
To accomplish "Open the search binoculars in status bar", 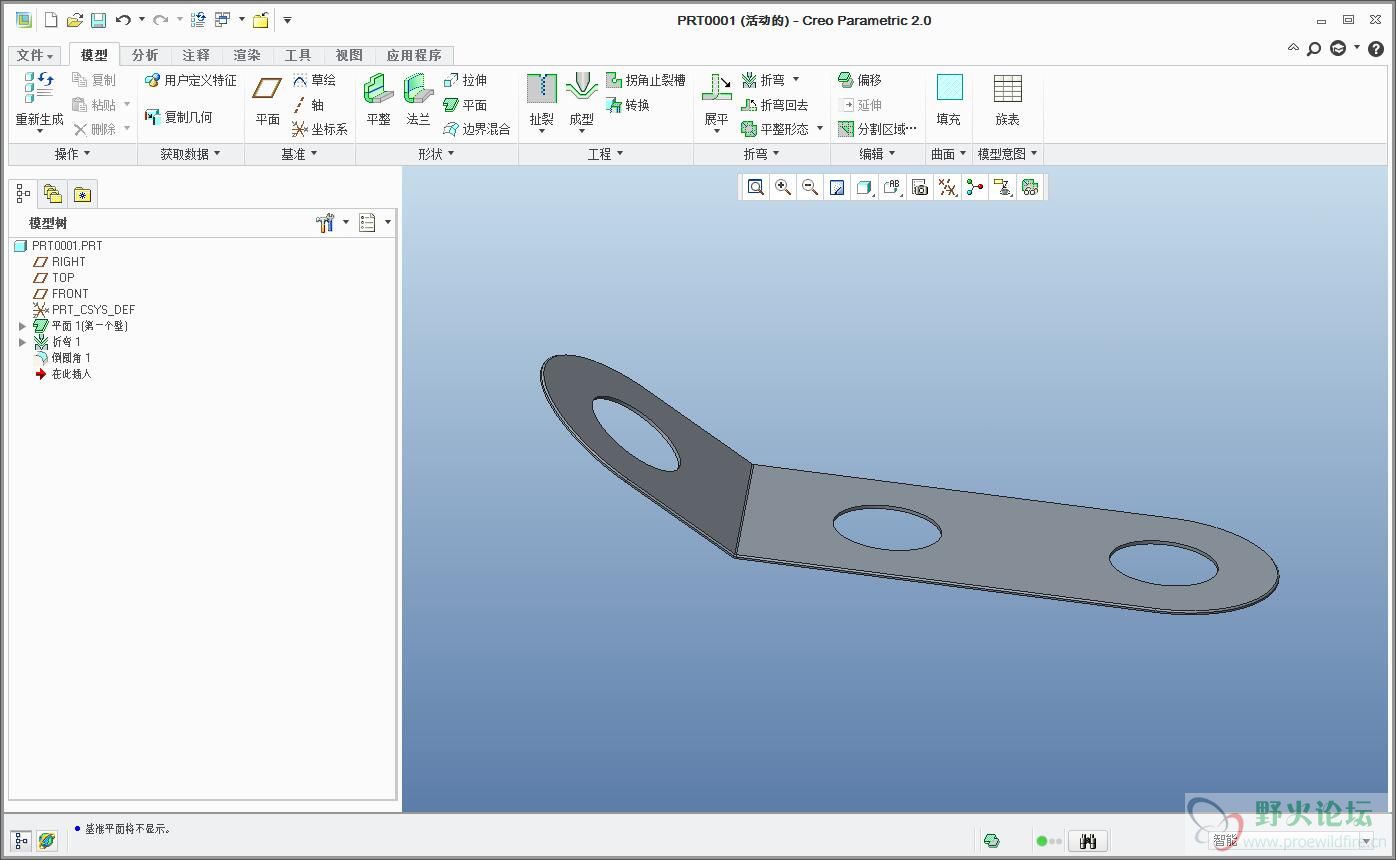I will tap(1088, 841).
